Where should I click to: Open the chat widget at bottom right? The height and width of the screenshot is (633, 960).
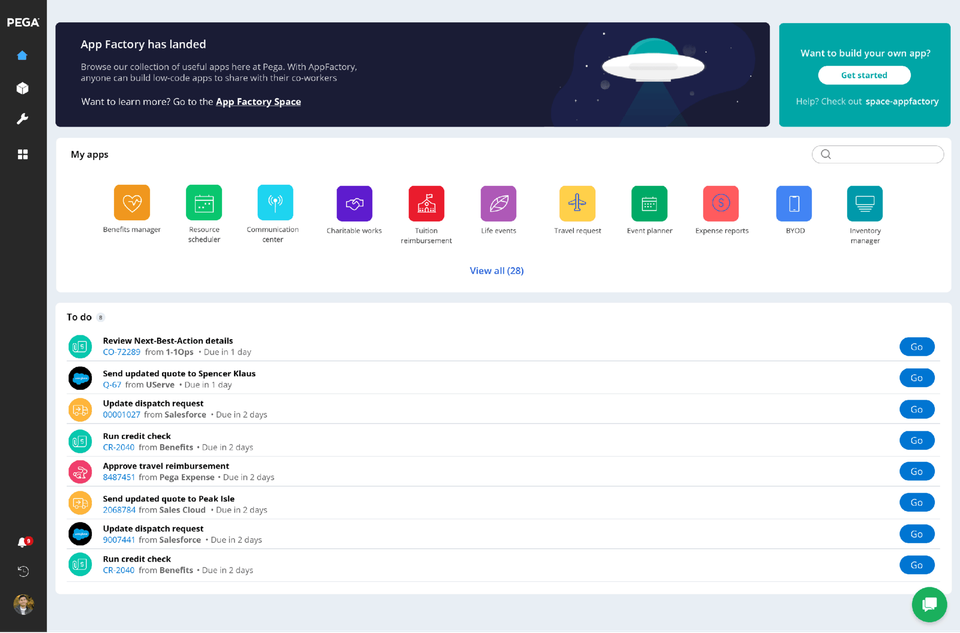tap(929, 604)
